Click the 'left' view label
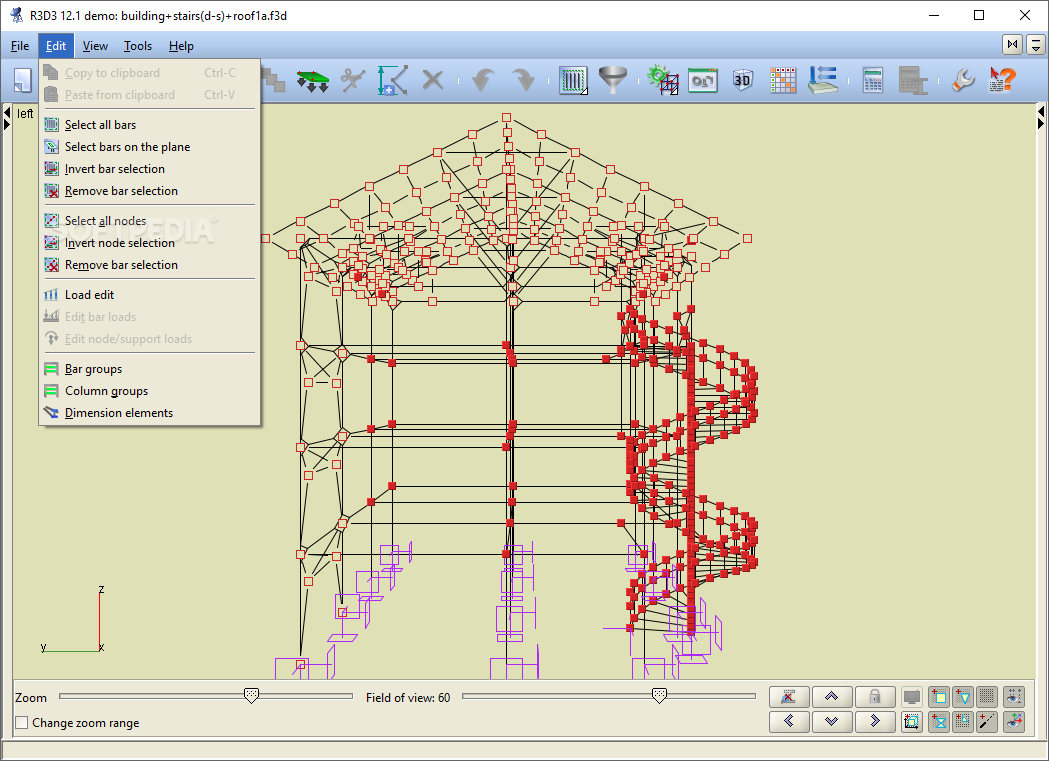The height and width of the screenshot is (761, 1049). click(25, 114)
